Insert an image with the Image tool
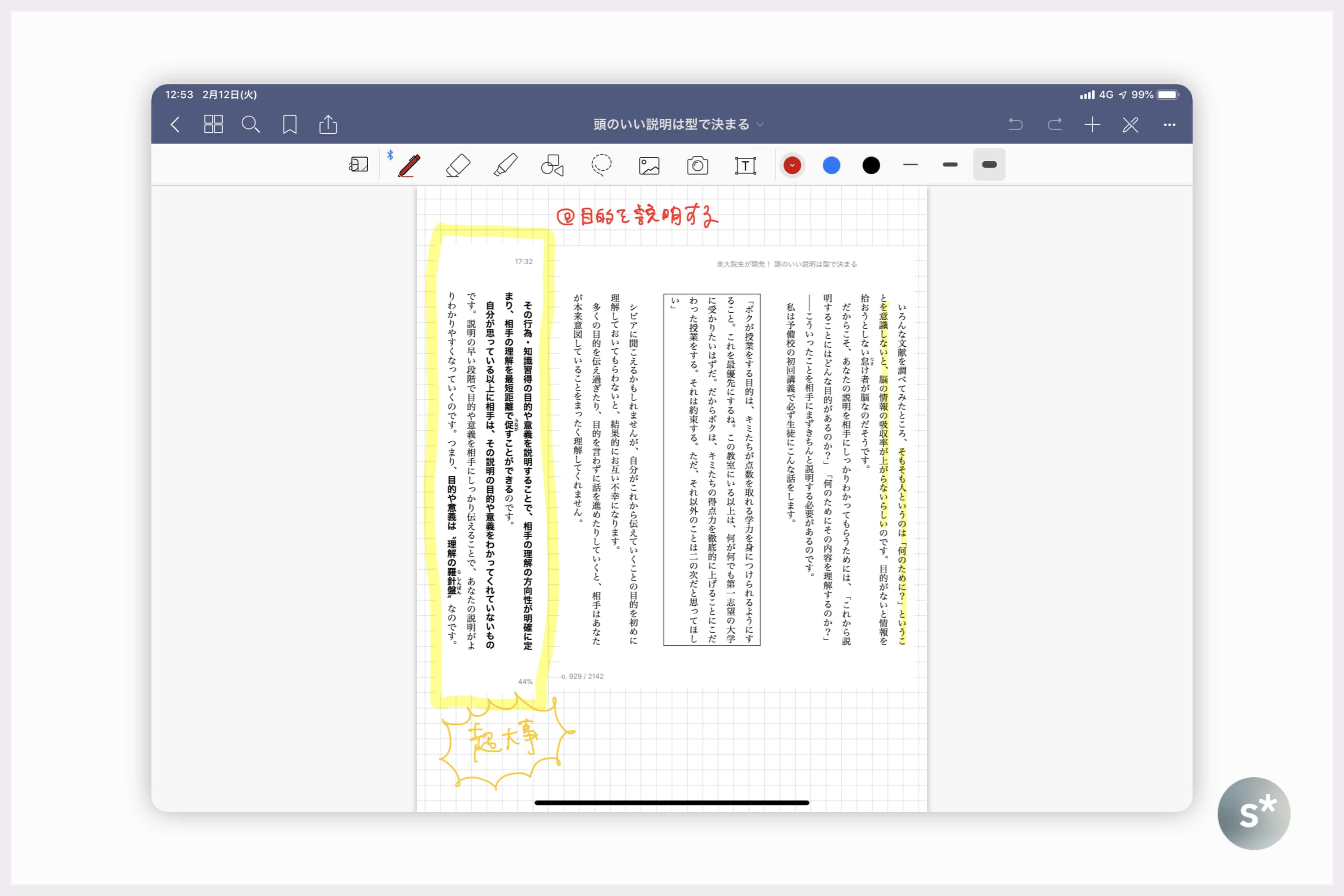Viewport: 1344px width, 896px height. [649, 166]
